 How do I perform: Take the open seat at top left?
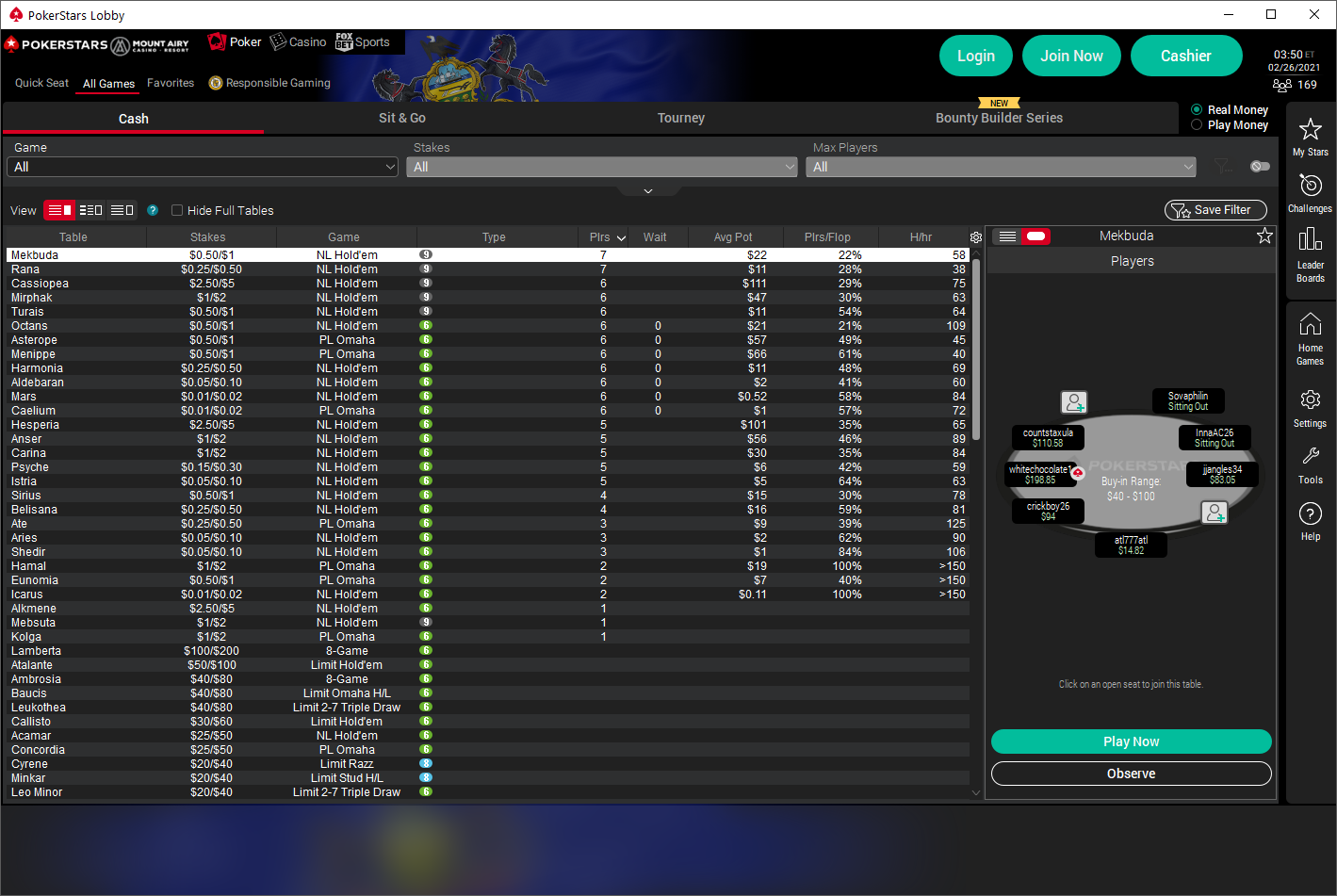[1074, 403]
